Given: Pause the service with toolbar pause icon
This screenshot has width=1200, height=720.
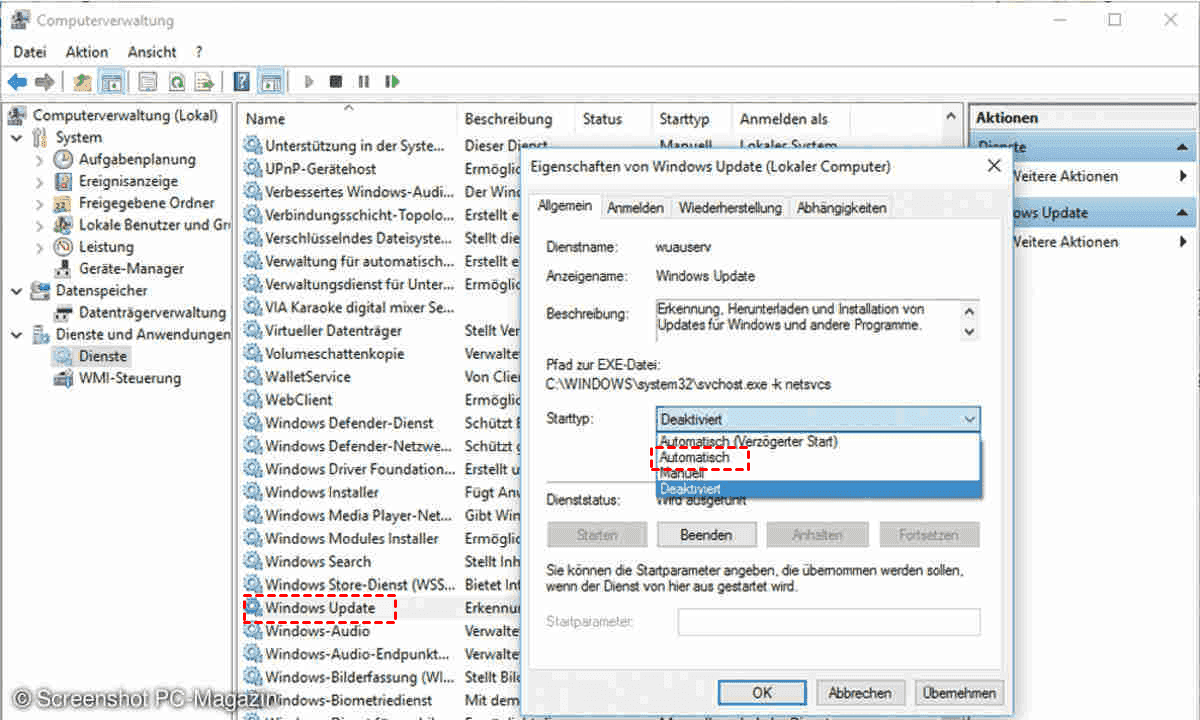Looking at the screenshot, I should (x=364, y=82).
